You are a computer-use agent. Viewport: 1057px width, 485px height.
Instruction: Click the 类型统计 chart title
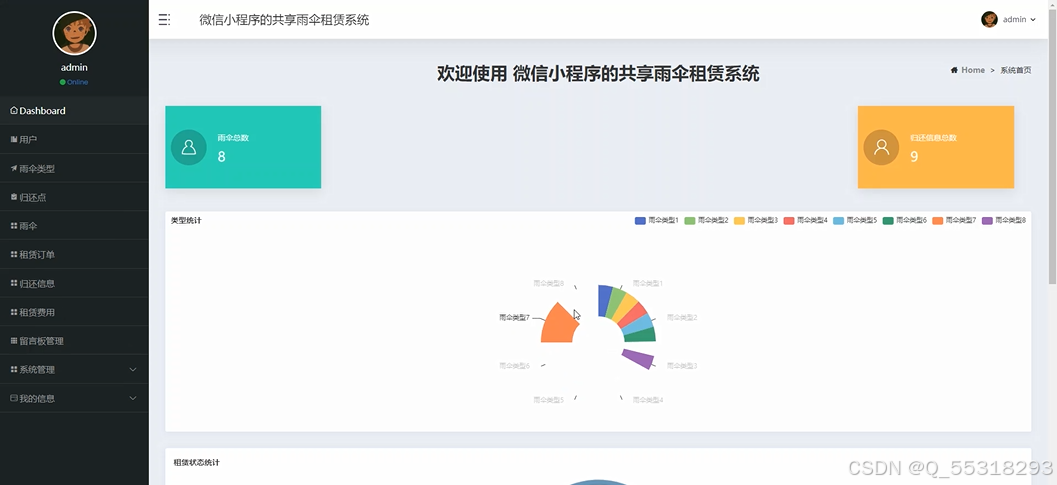tap(186, 221)
